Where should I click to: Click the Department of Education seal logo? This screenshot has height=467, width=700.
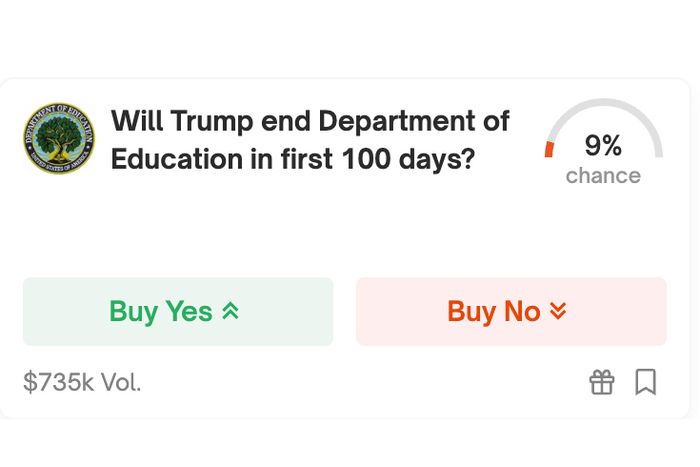click(59, 138)
